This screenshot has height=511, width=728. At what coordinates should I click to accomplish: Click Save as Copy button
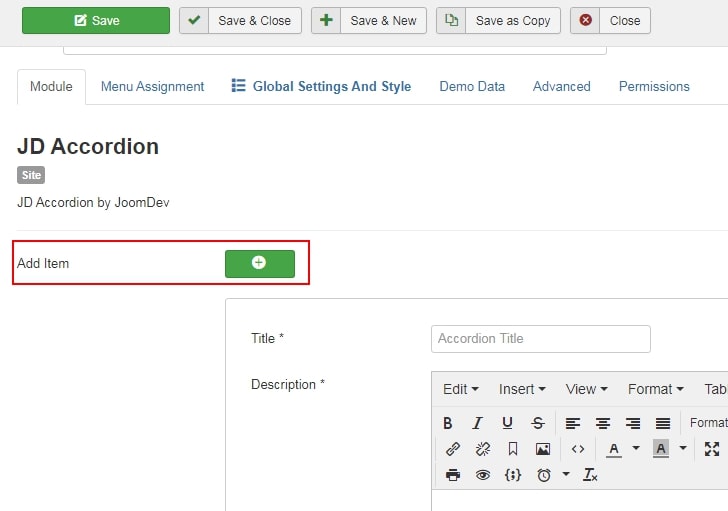498,20
